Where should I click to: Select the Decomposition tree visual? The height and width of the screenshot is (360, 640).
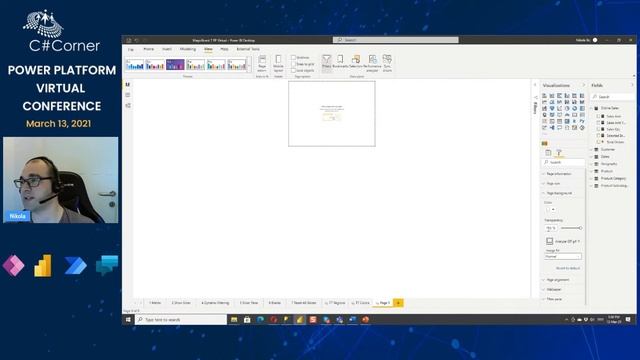552,128
